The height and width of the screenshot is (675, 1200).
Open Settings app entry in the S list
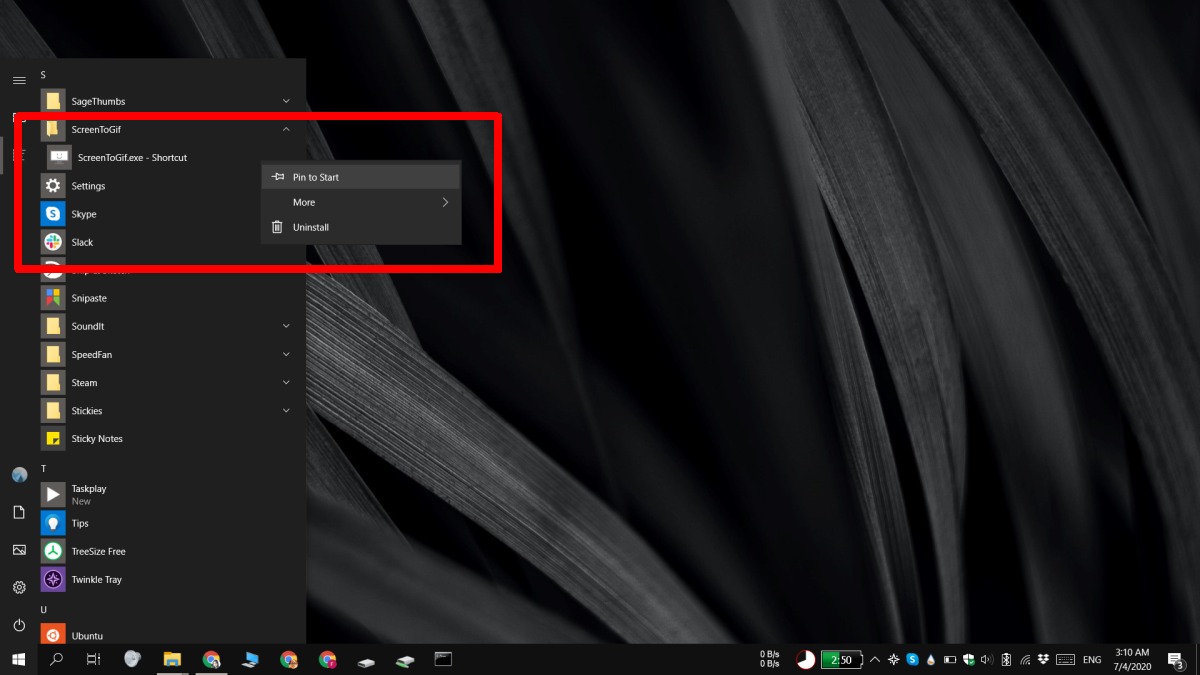point(170,186)
